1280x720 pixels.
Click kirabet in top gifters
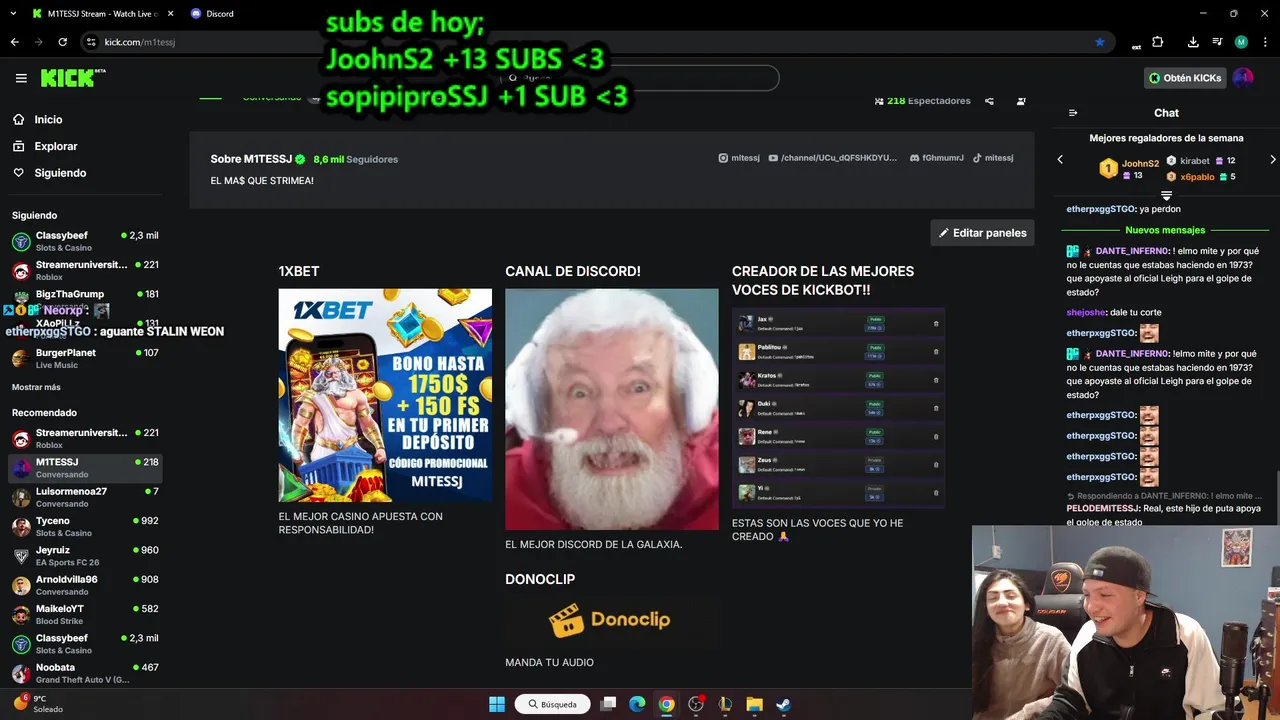[x=1194, y=160]
